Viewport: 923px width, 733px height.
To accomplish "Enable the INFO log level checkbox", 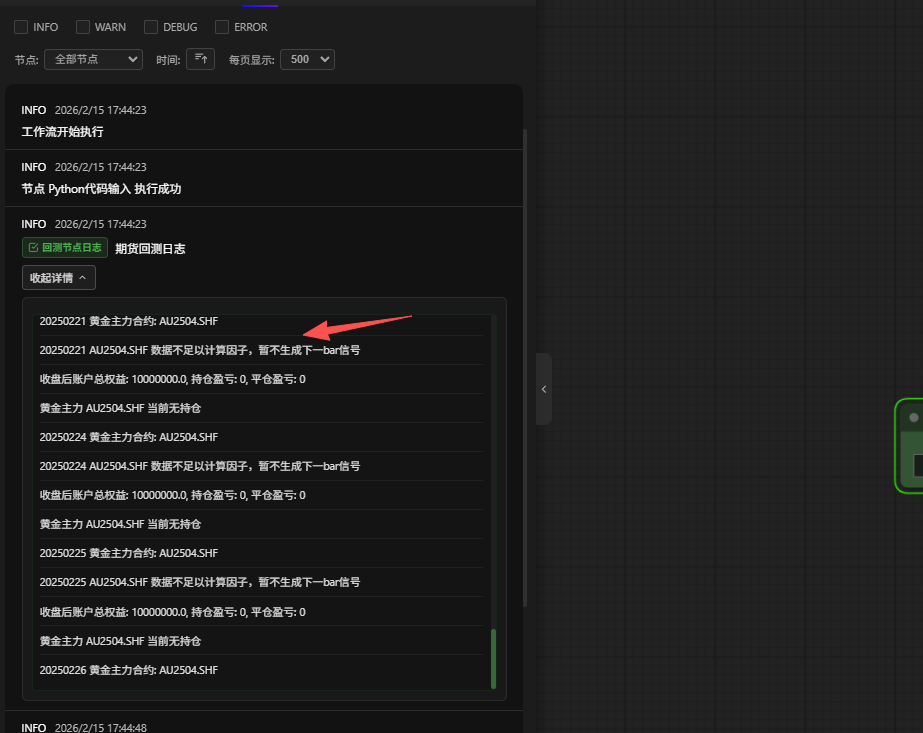I will [x=21, y=27].
